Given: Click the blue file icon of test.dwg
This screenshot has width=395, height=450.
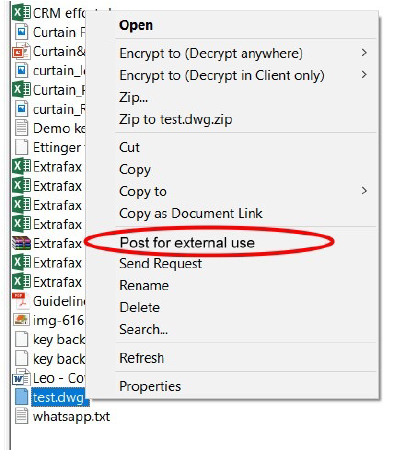Looking at the screenshot, I should (22, 397).
